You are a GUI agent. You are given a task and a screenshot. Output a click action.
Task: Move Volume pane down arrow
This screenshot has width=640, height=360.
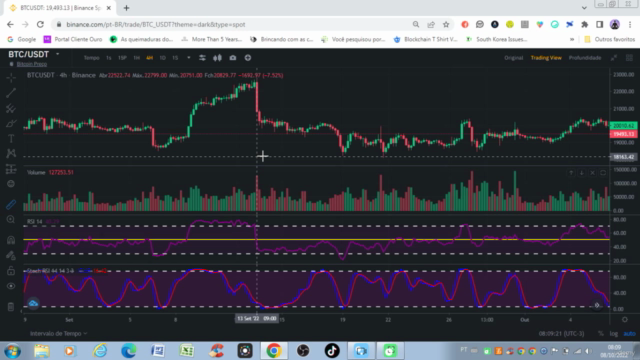click(x=582, y=173)
